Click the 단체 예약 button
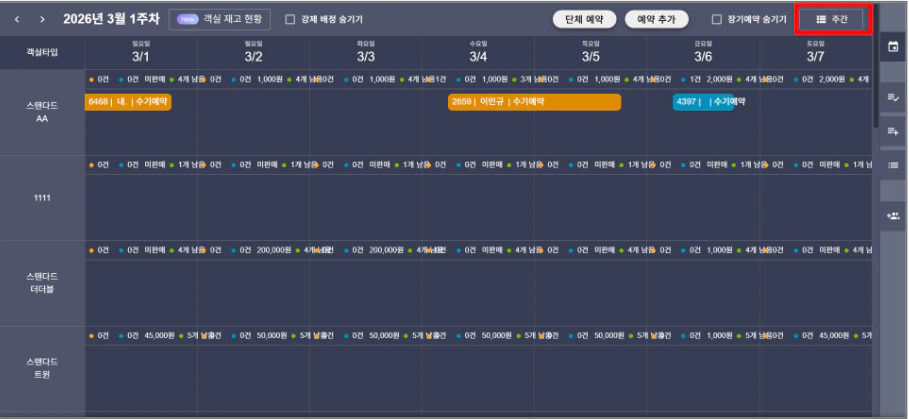The image size is (909, 419). point(584,19)
